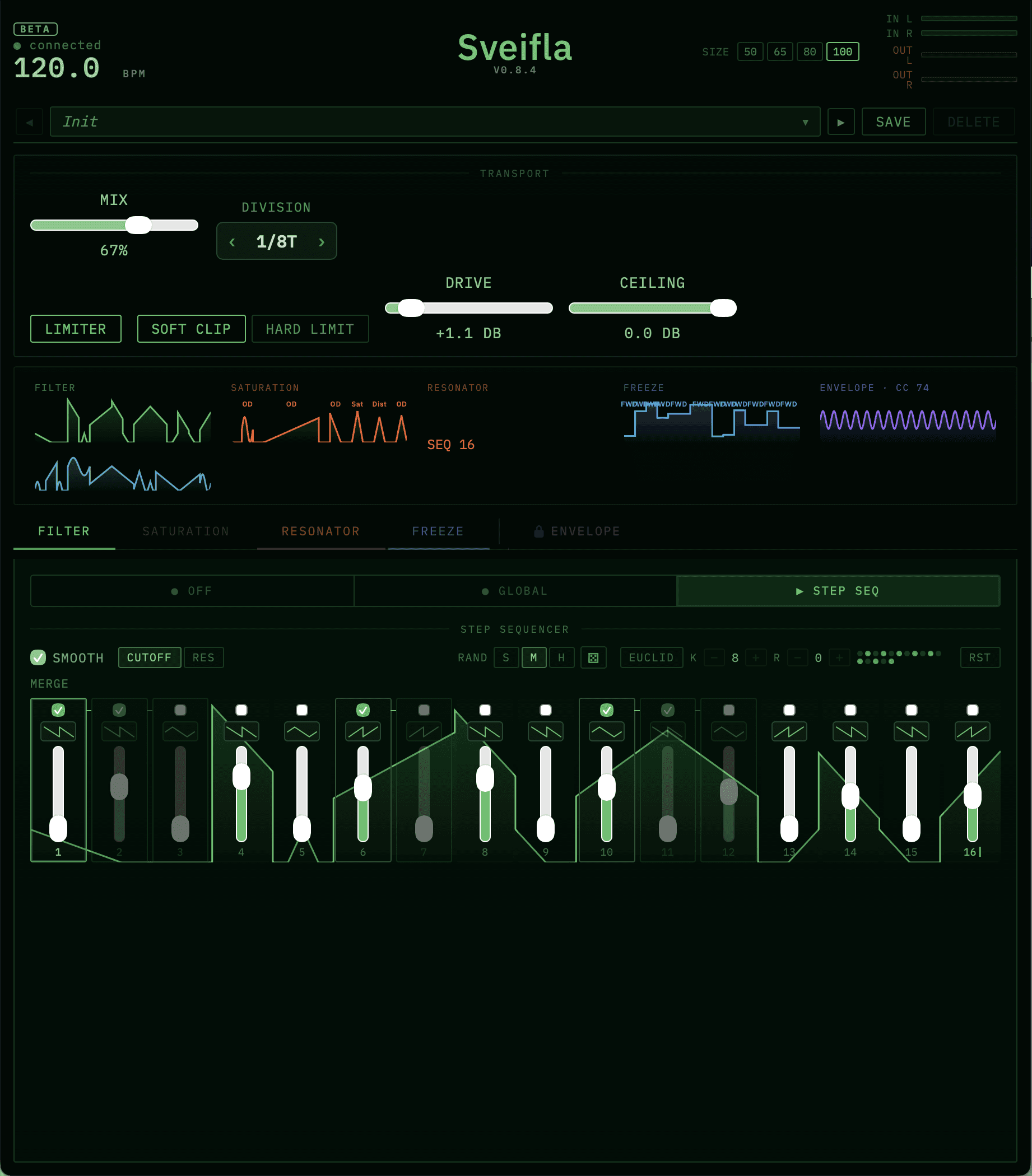The height and width of the screenshot is (1176, 1032).
Task: Go to the previous preset arrow
Action: click(x=29, y=122)
